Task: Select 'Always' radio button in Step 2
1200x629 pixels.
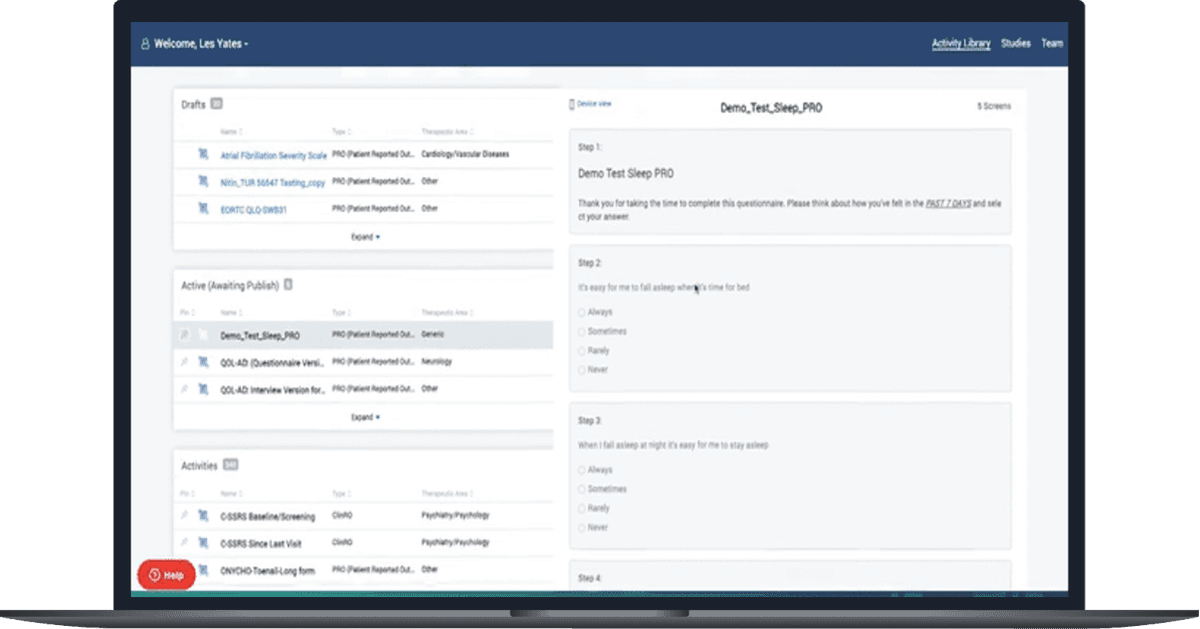Action: pyautogui.click(x=582, y=312)
